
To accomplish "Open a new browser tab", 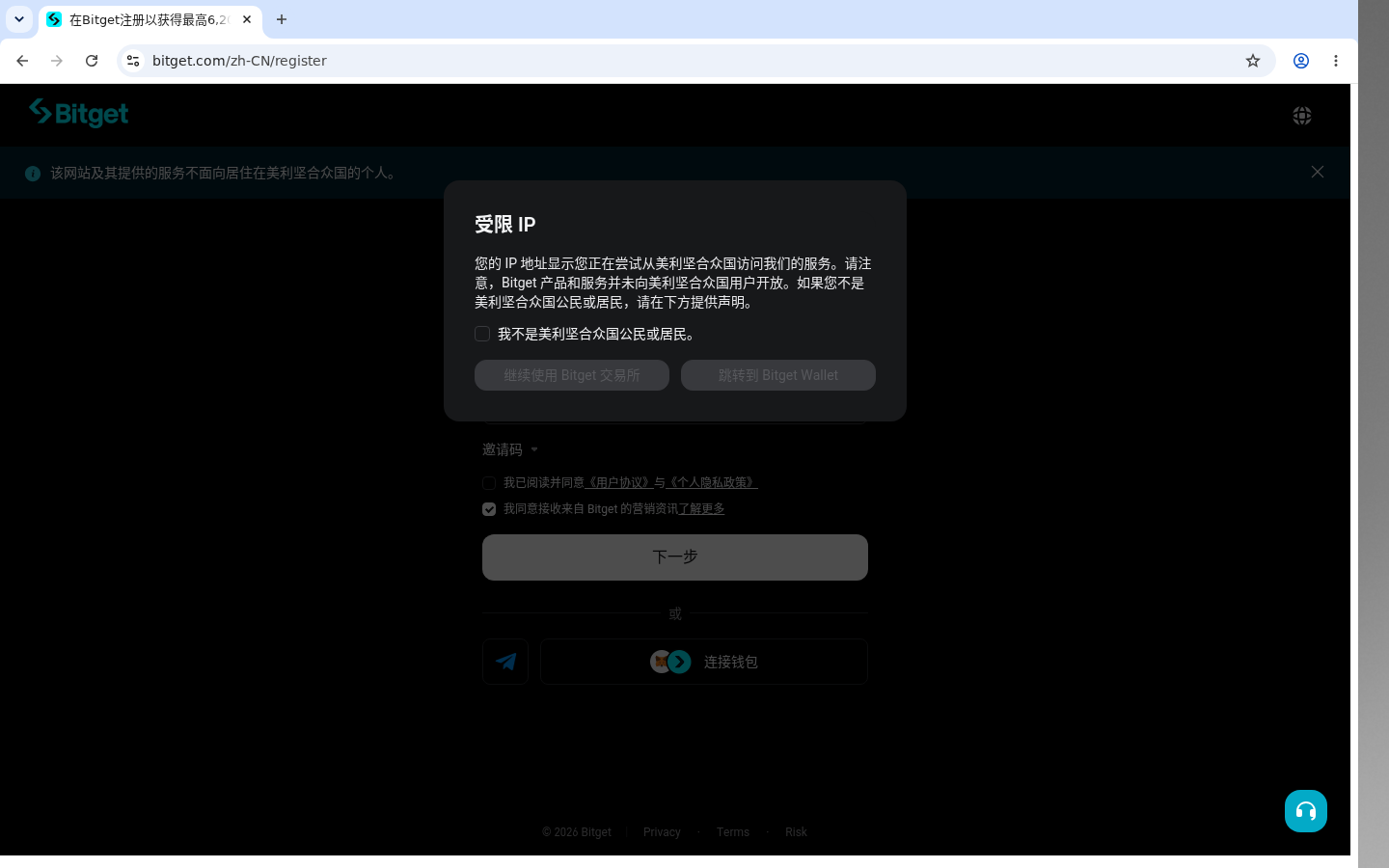I will coord(282,19).
